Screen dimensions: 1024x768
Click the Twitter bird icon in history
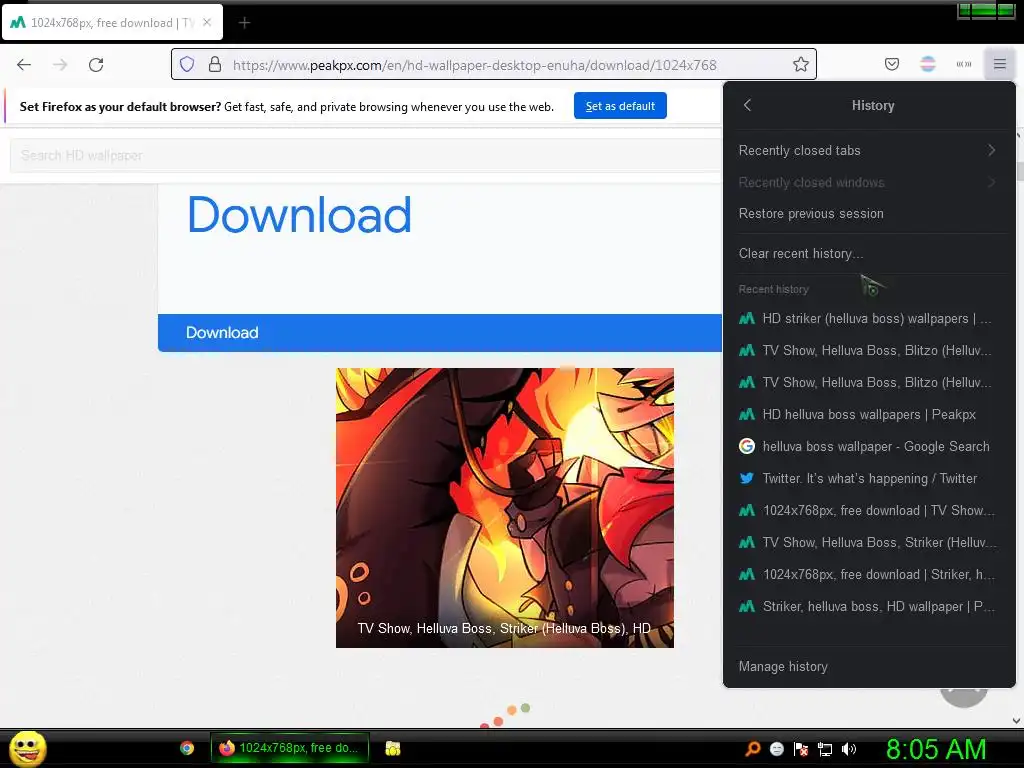pos(746,478)
